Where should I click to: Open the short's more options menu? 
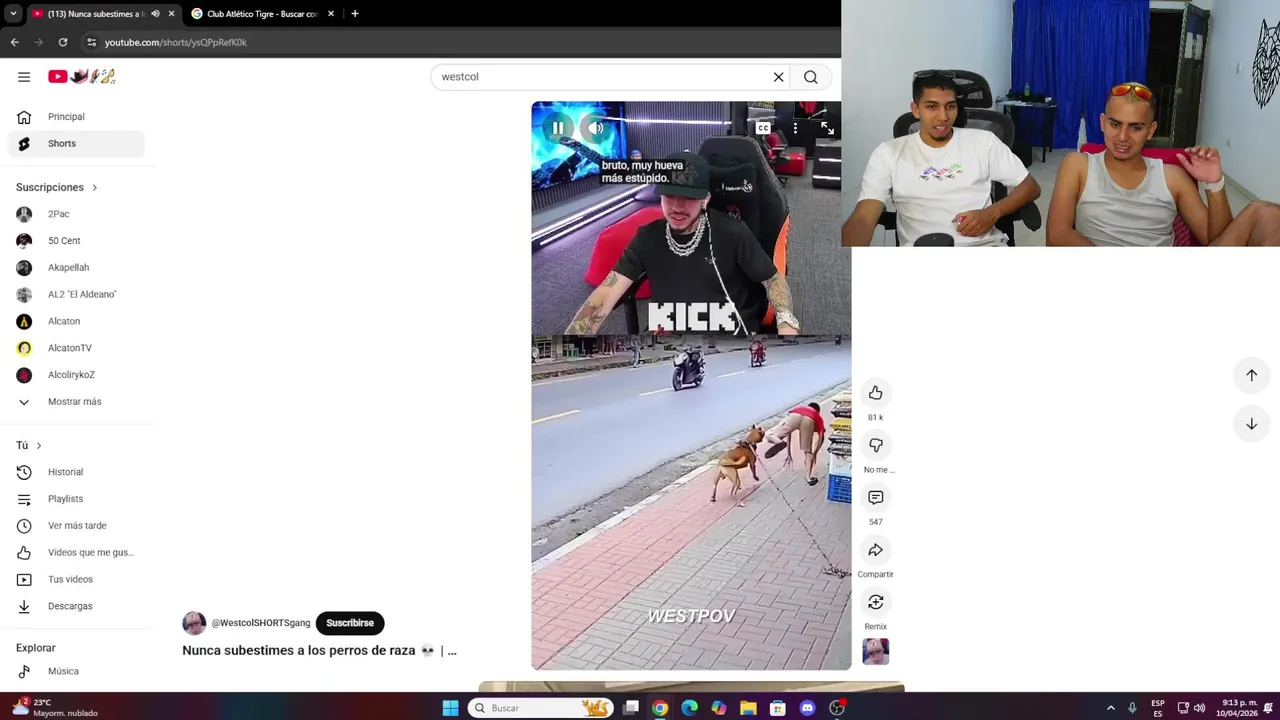tap(795, 128)
